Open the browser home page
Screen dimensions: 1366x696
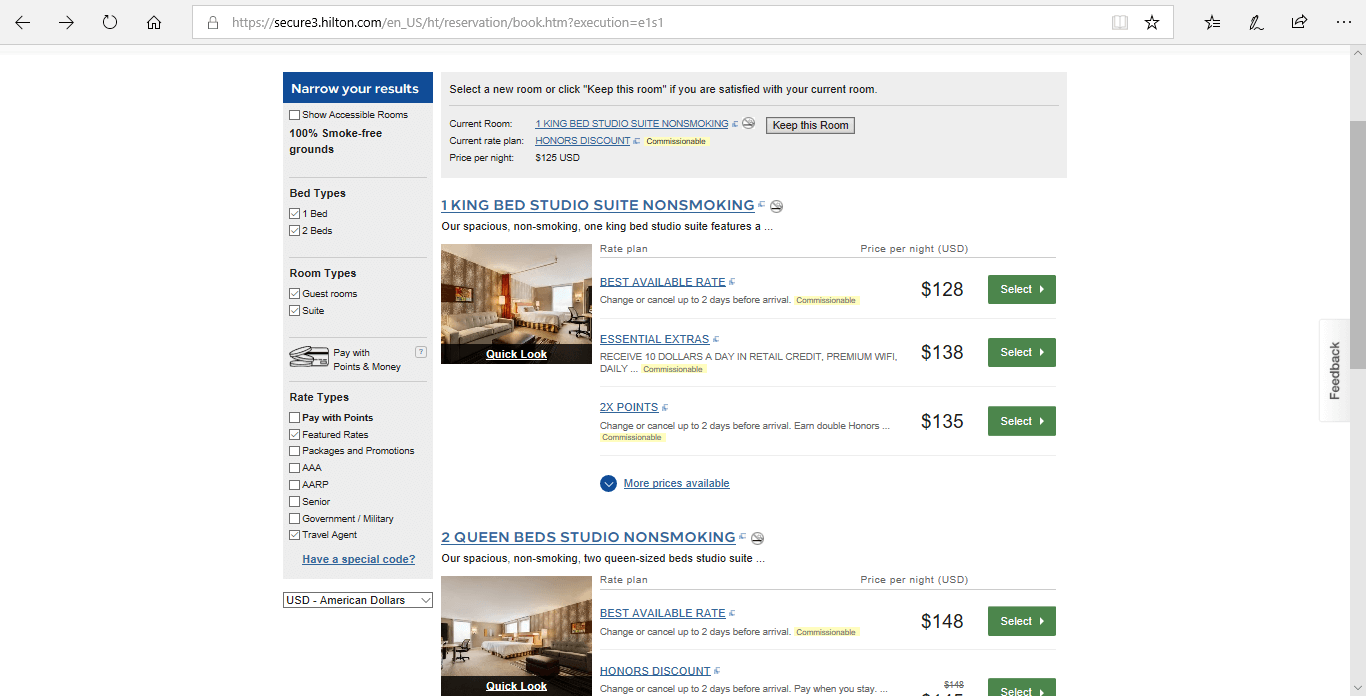point(154,22)
